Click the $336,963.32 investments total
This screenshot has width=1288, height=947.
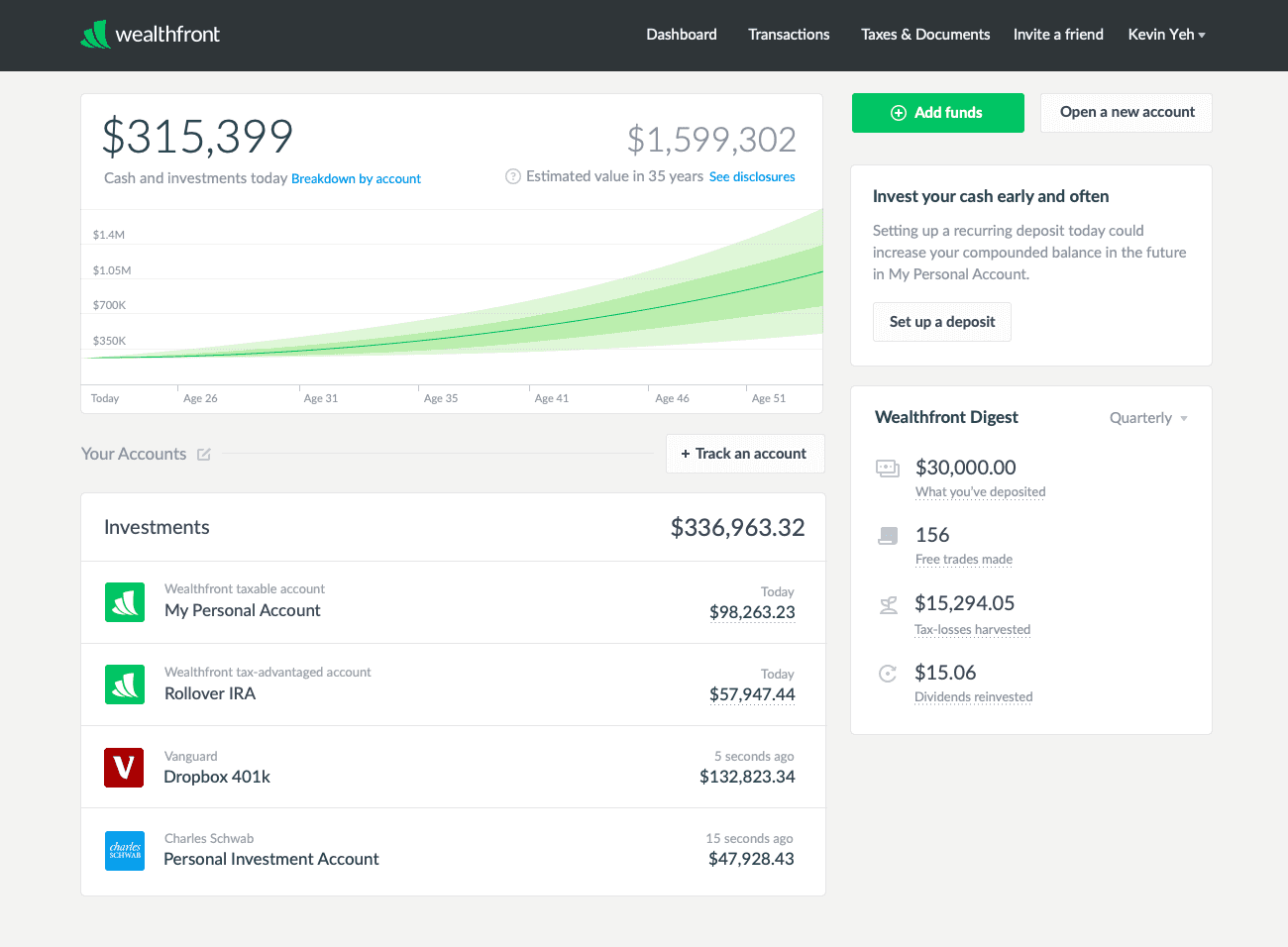[x=738, y=528]
